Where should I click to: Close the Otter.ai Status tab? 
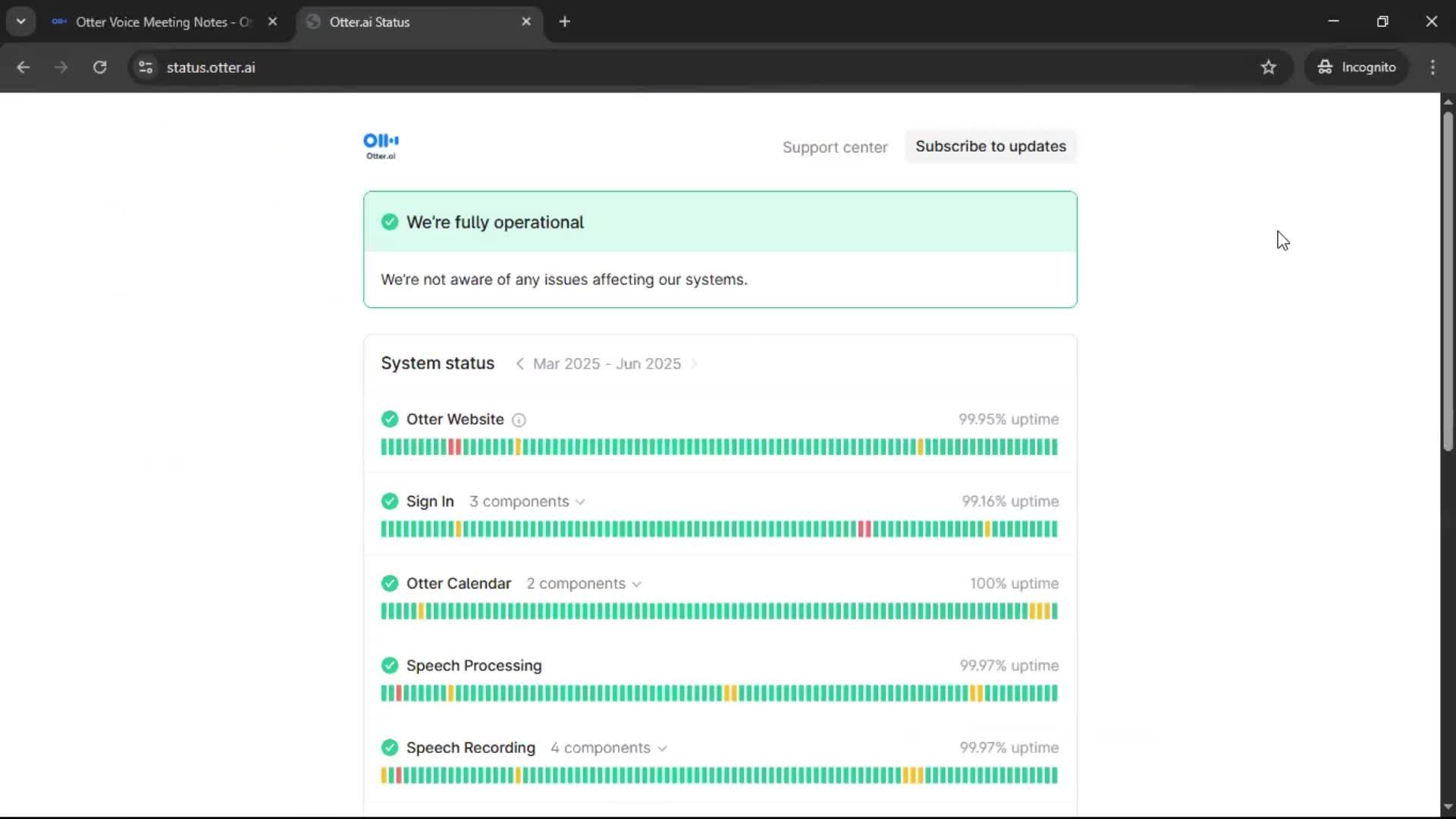tap(526, 22)
